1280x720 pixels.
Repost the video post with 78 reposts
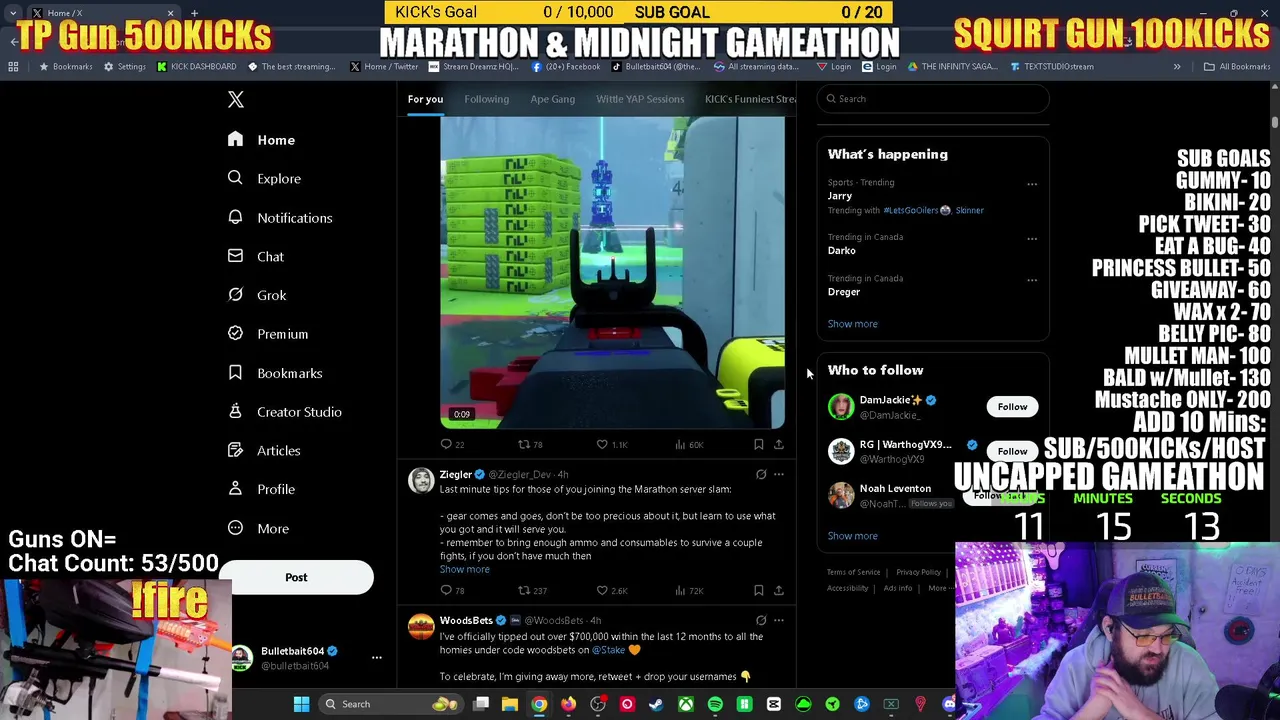click(530, 444)
